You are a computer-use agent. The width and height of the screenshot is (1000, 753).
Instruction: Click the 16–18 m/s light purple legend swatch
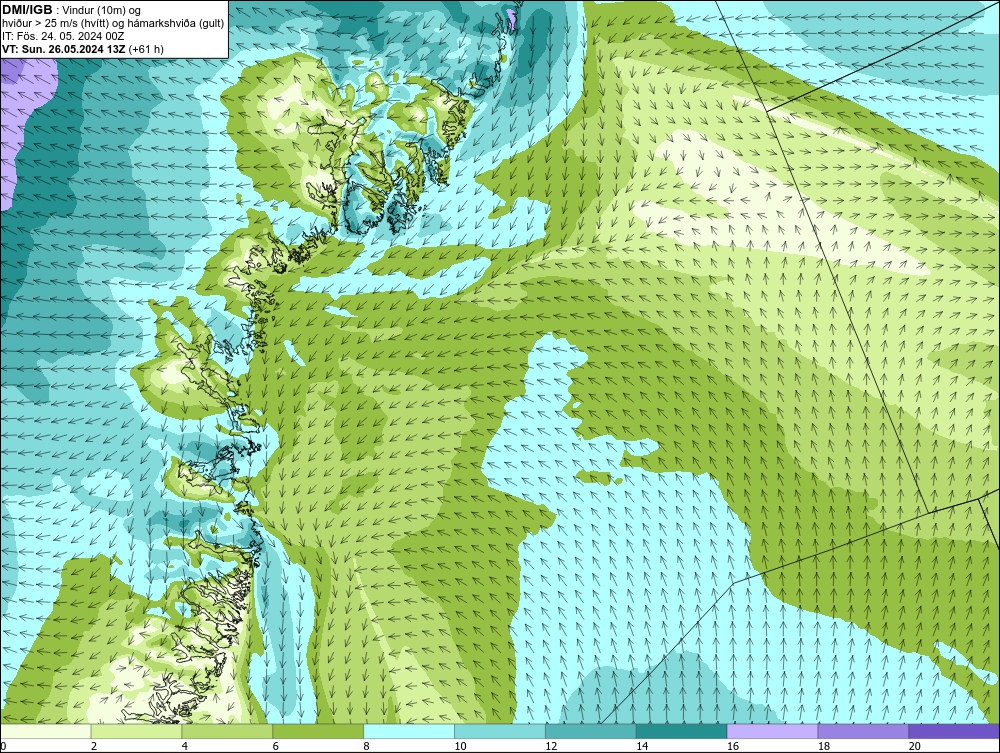[x=772, y=731]
